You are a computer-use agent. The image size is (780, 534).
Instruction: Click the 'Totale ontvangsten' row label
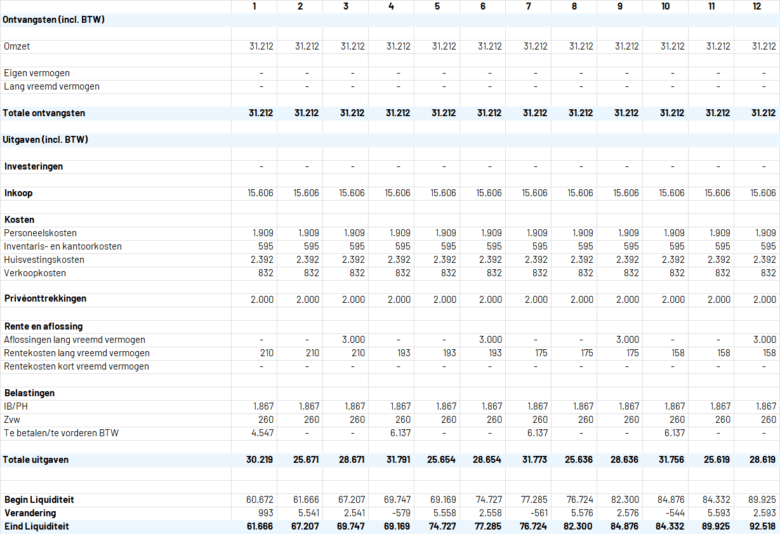click(44, 113)
